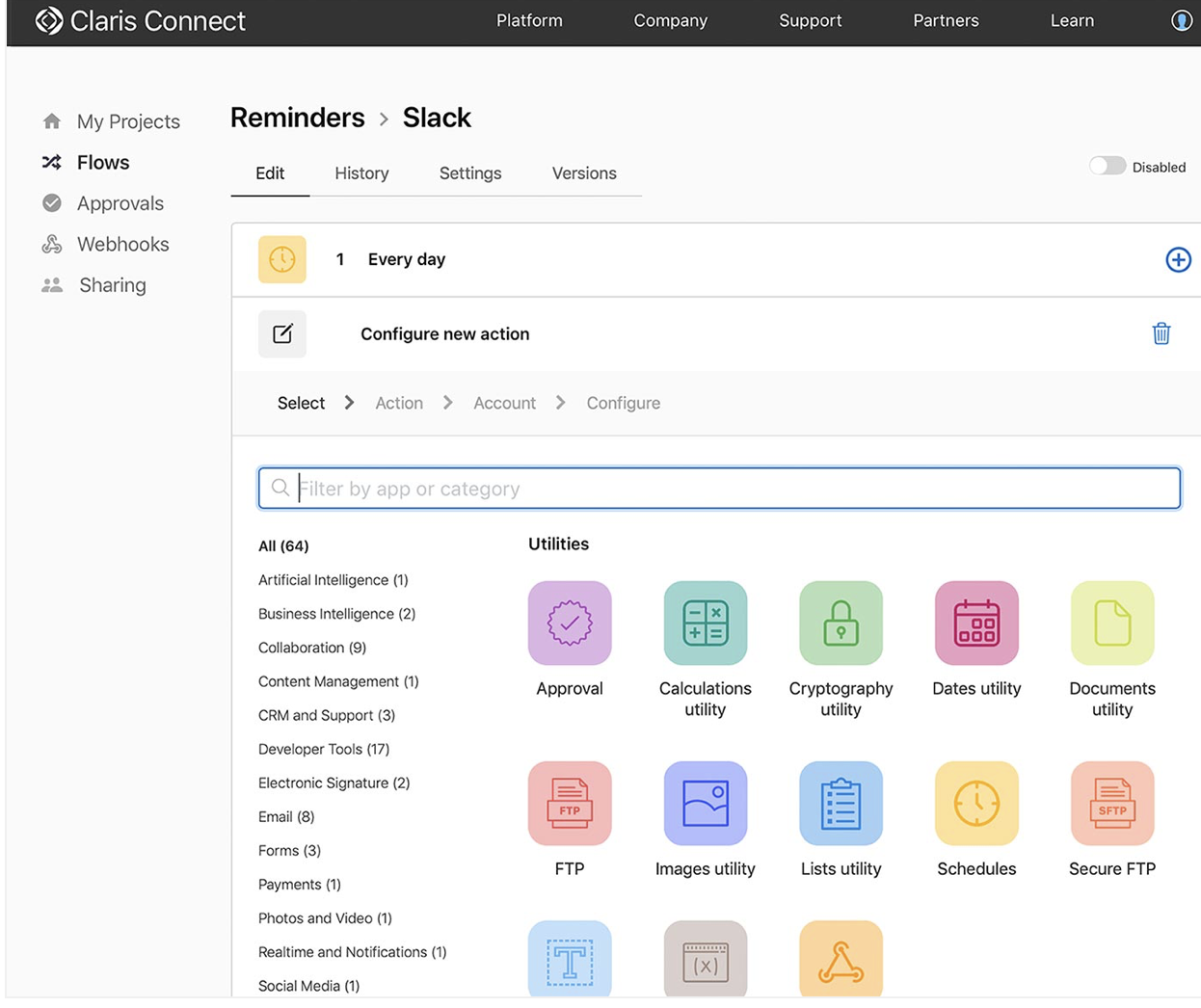Image resolution: width=1201 pixels, height=1008 pixels.
Task: Open the Versions tab
Action: click(583, 173)
